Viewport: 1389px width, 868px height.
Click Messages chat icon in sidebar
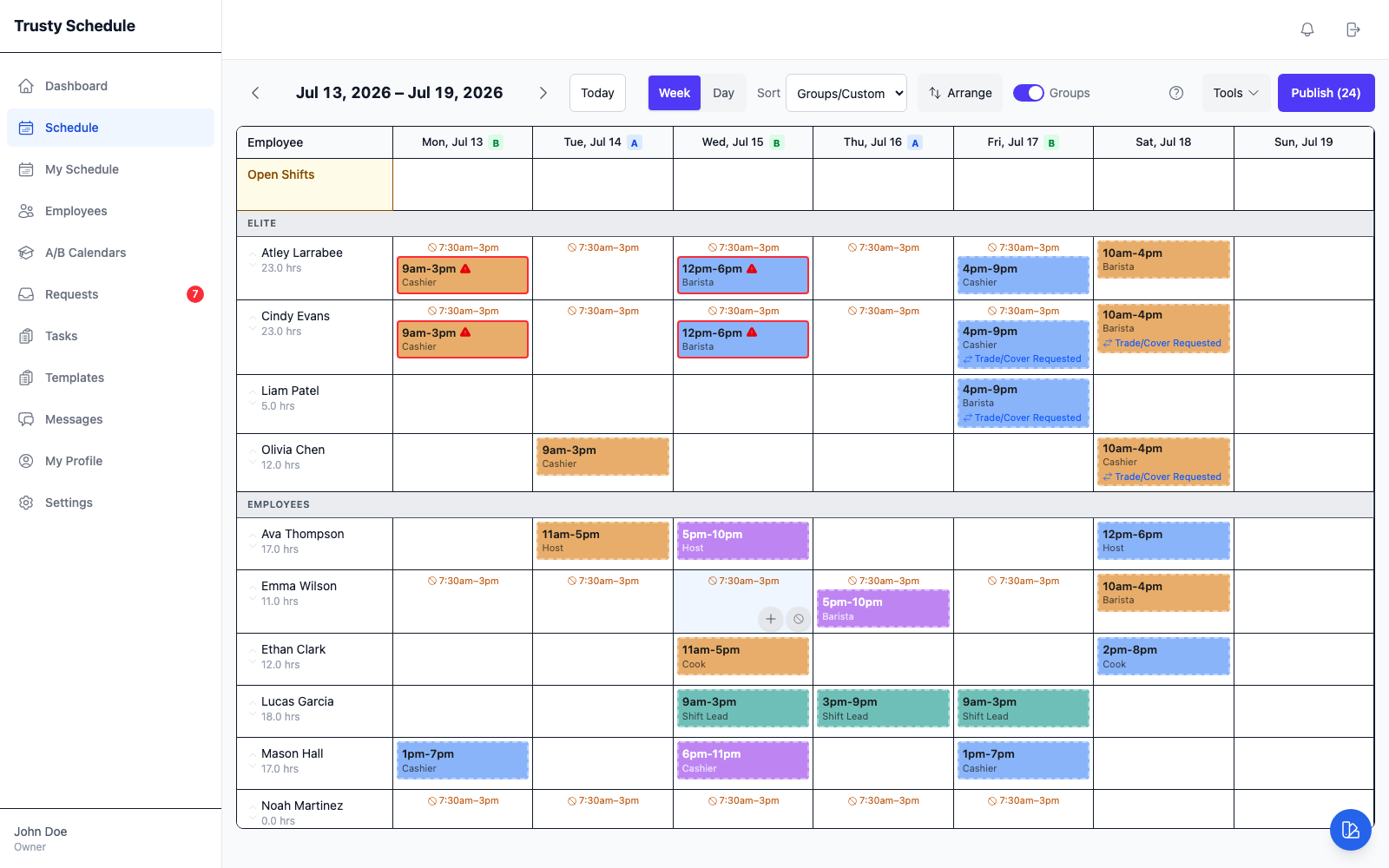point(26,419)
